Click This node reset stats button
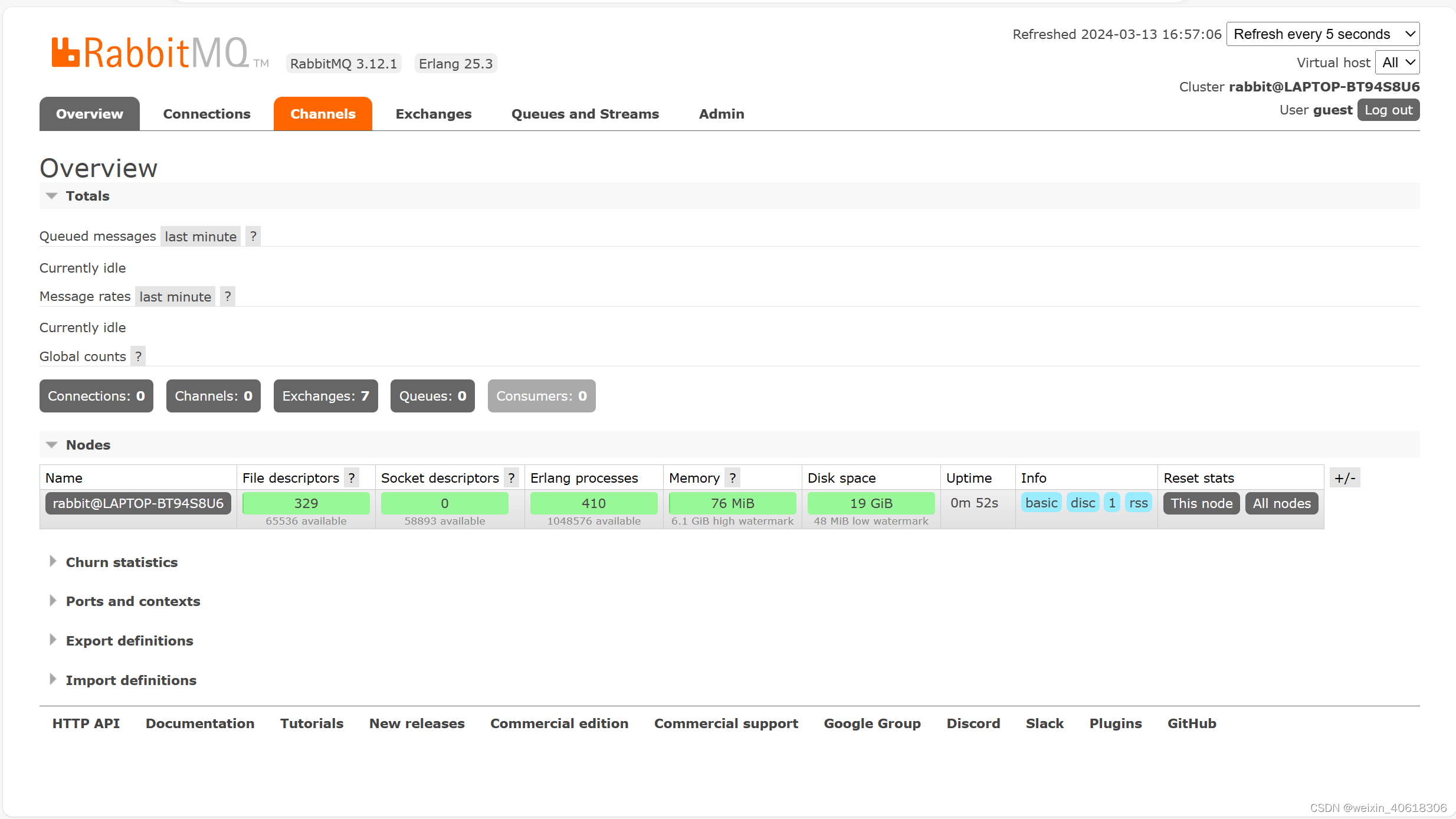 pyautogui.click(x=1201, y=503)
